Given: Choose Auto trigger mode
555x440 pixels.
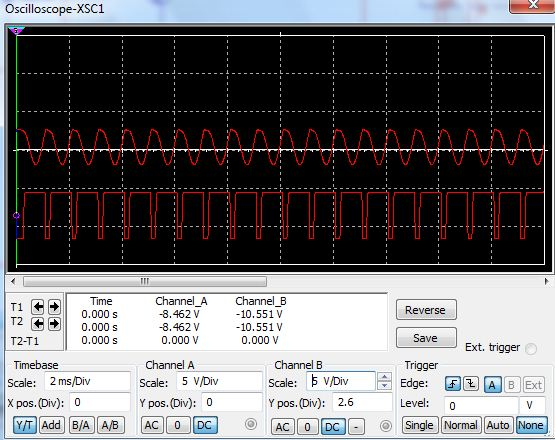Looking at the screenshot, I should [x=498, y=425].
